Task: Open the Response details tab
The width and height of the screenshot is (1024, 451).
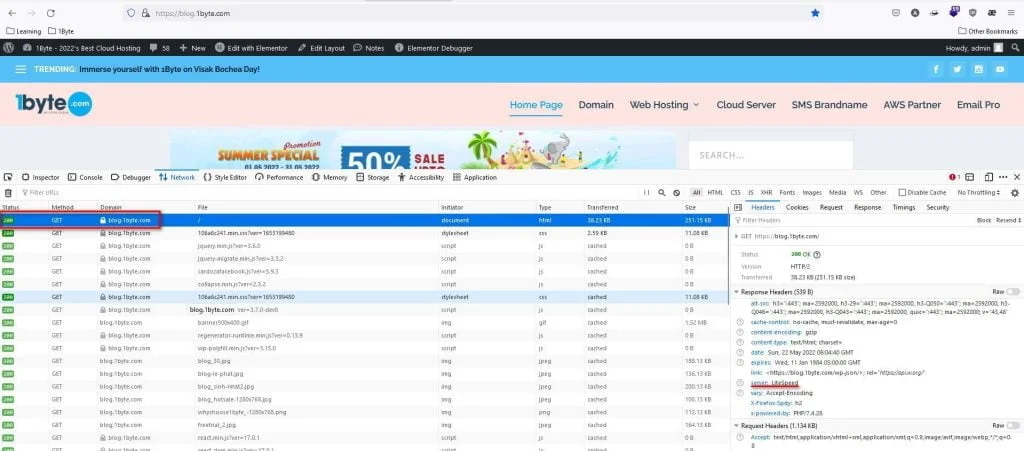Action: click(x=867, y=208)
